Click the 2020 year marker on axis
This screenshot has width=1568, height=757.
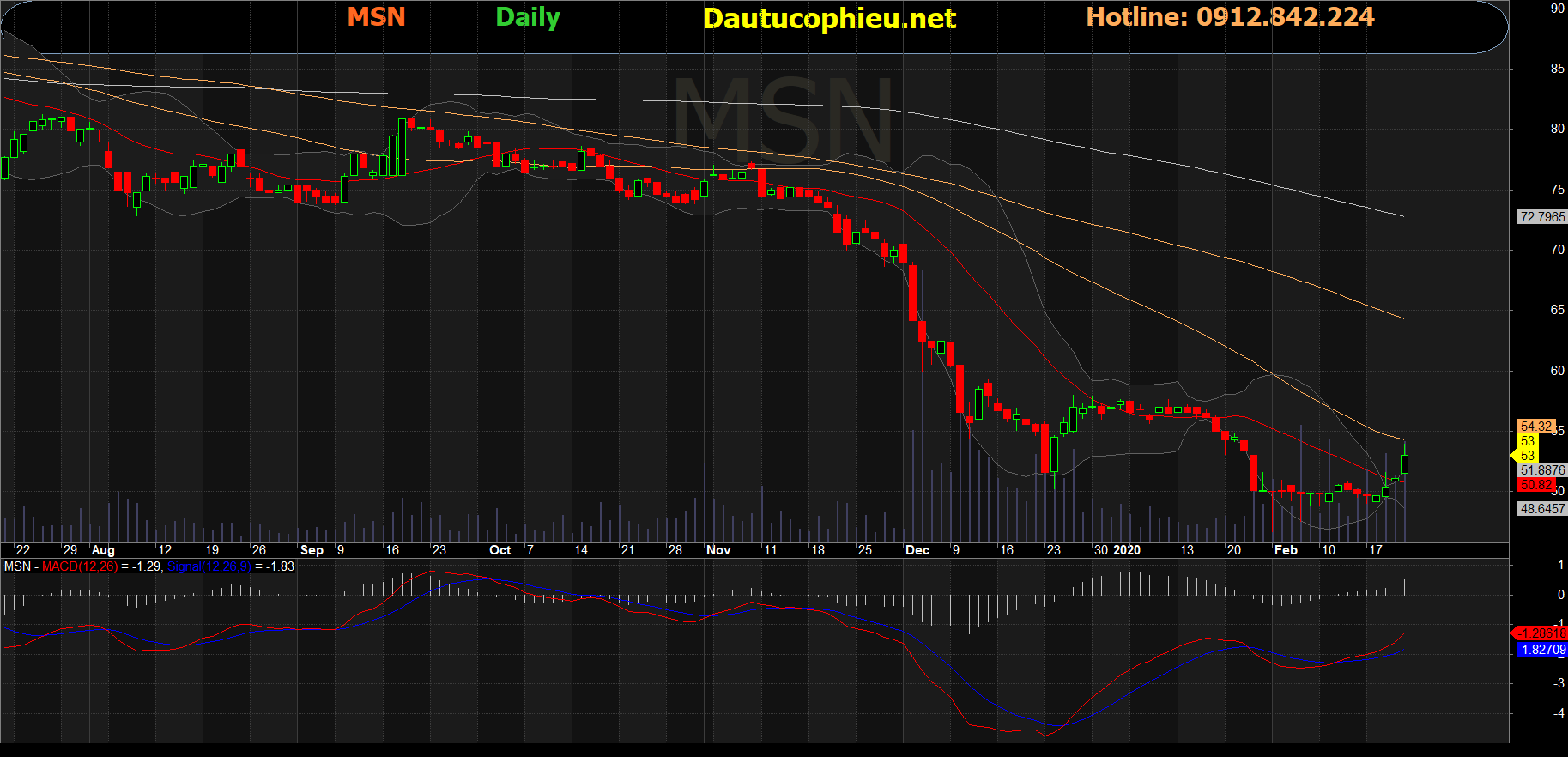(1127, 550)
